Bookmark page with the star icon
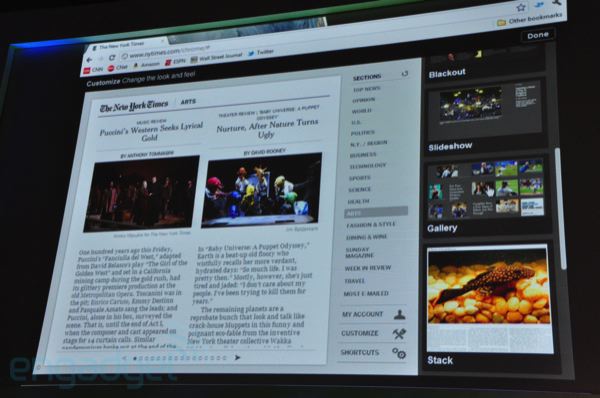Screen dimensions: 600x398 [x=521, y=7]
